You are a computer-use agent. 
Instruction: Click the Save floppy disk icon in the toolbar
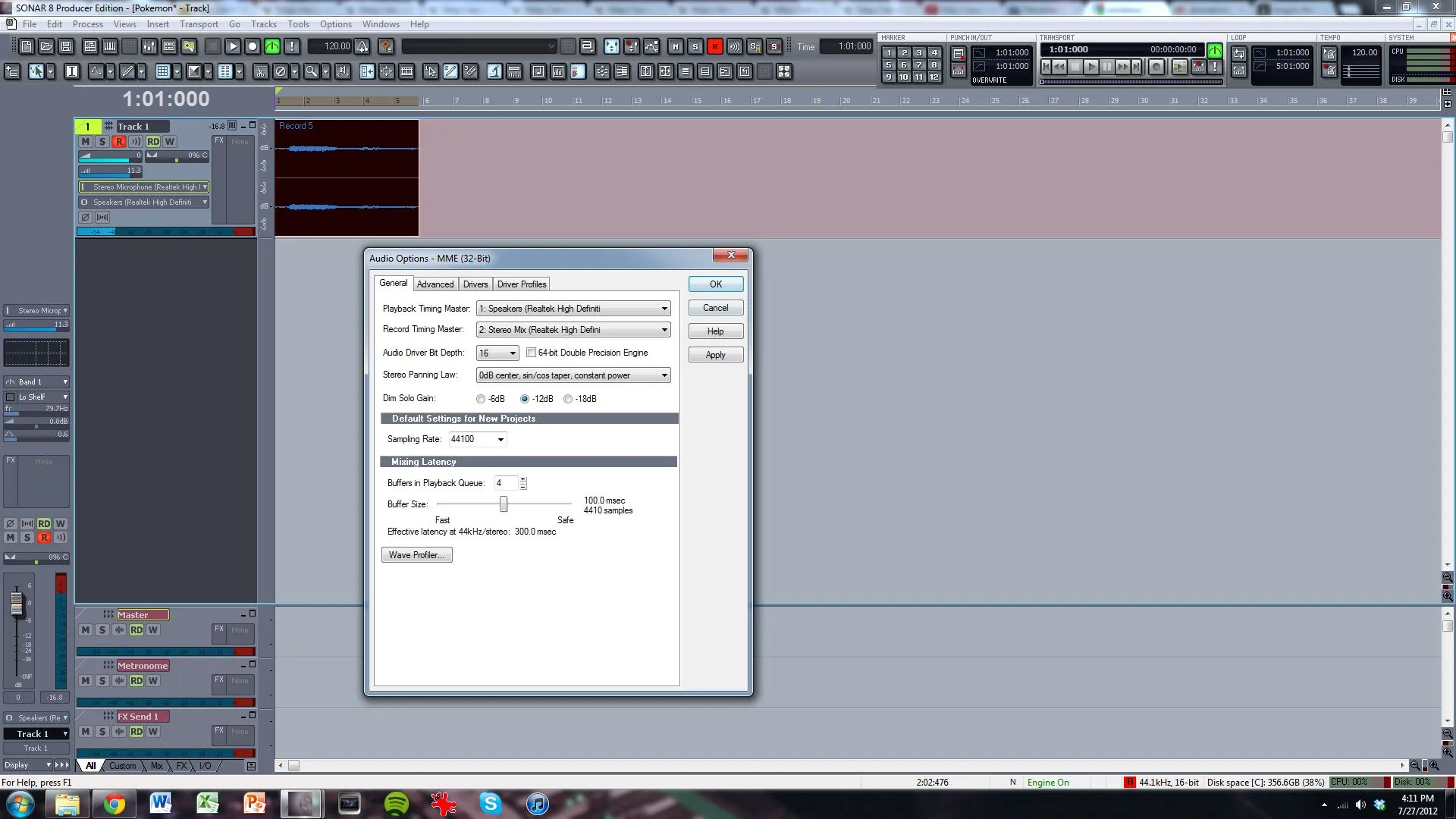[66, 46]
